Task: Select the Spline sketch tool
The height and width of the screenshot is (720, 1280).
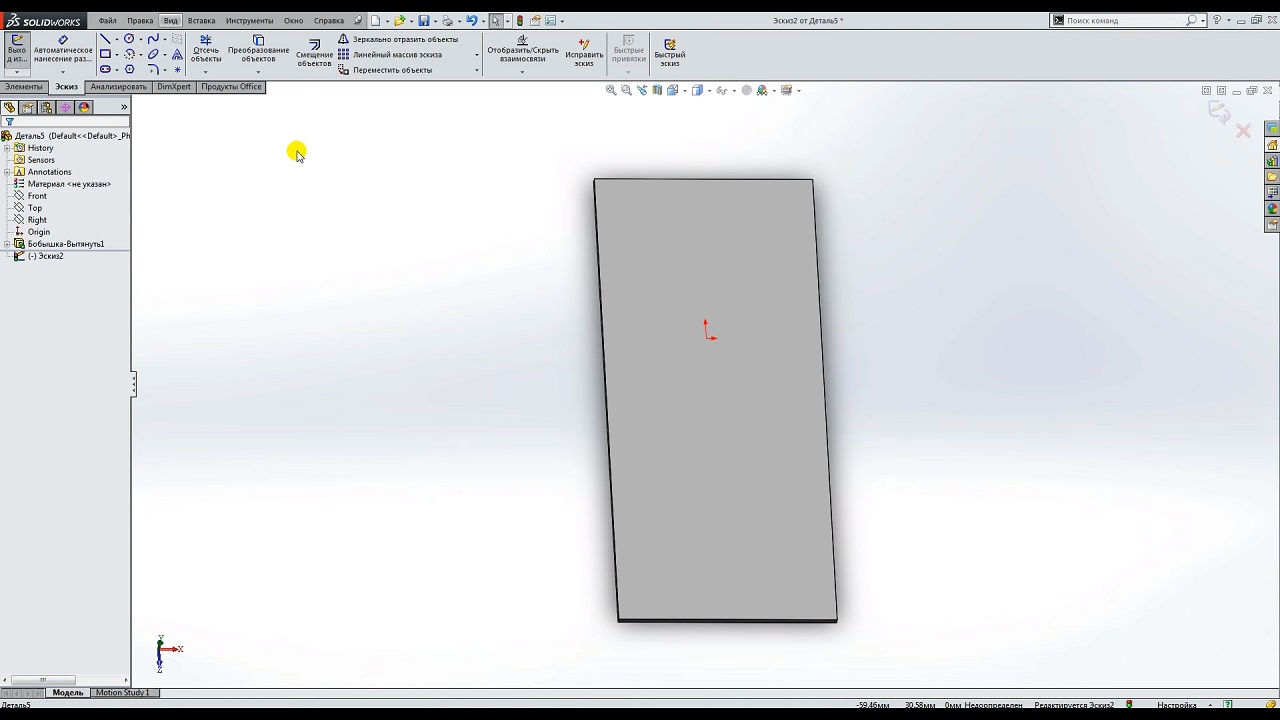Action: coord(153,39)
